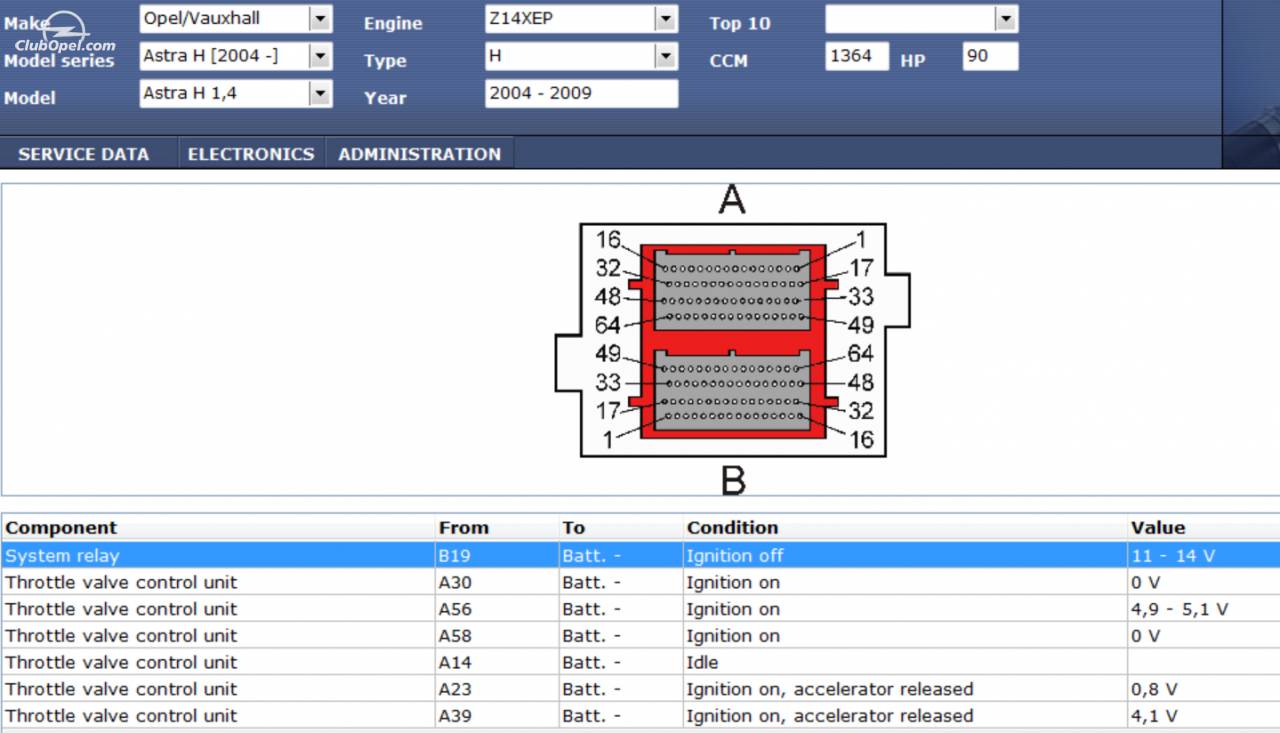Click the A39 pin cell

(496, 716)
